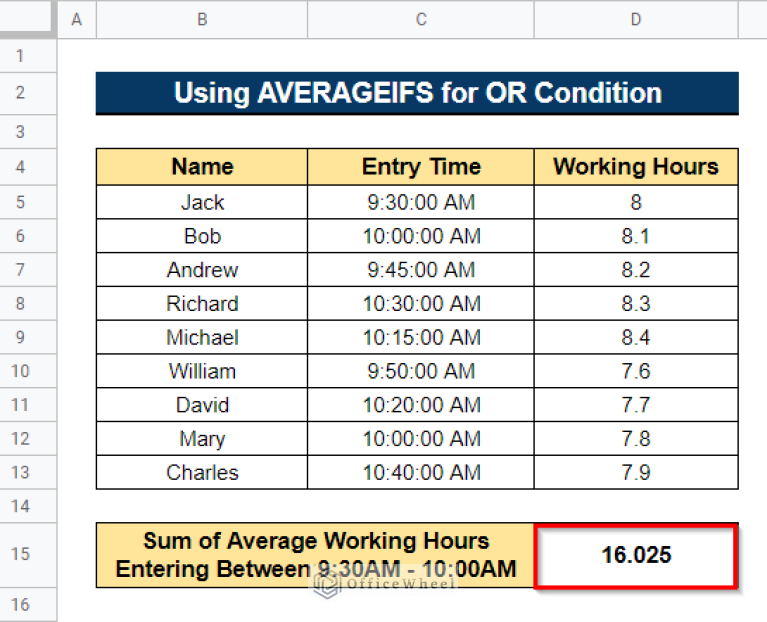Select the result cell showing 16.025
Viewport: 767px width, 622px height.
click(636, 555)
